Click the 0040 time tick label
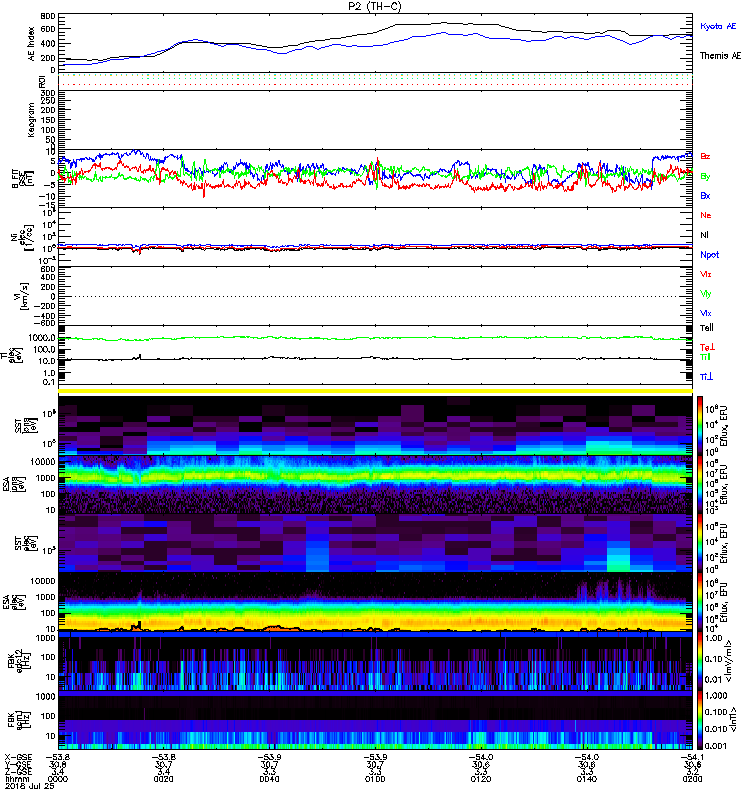This screenshot has height=800, width=750. (269, 779)
